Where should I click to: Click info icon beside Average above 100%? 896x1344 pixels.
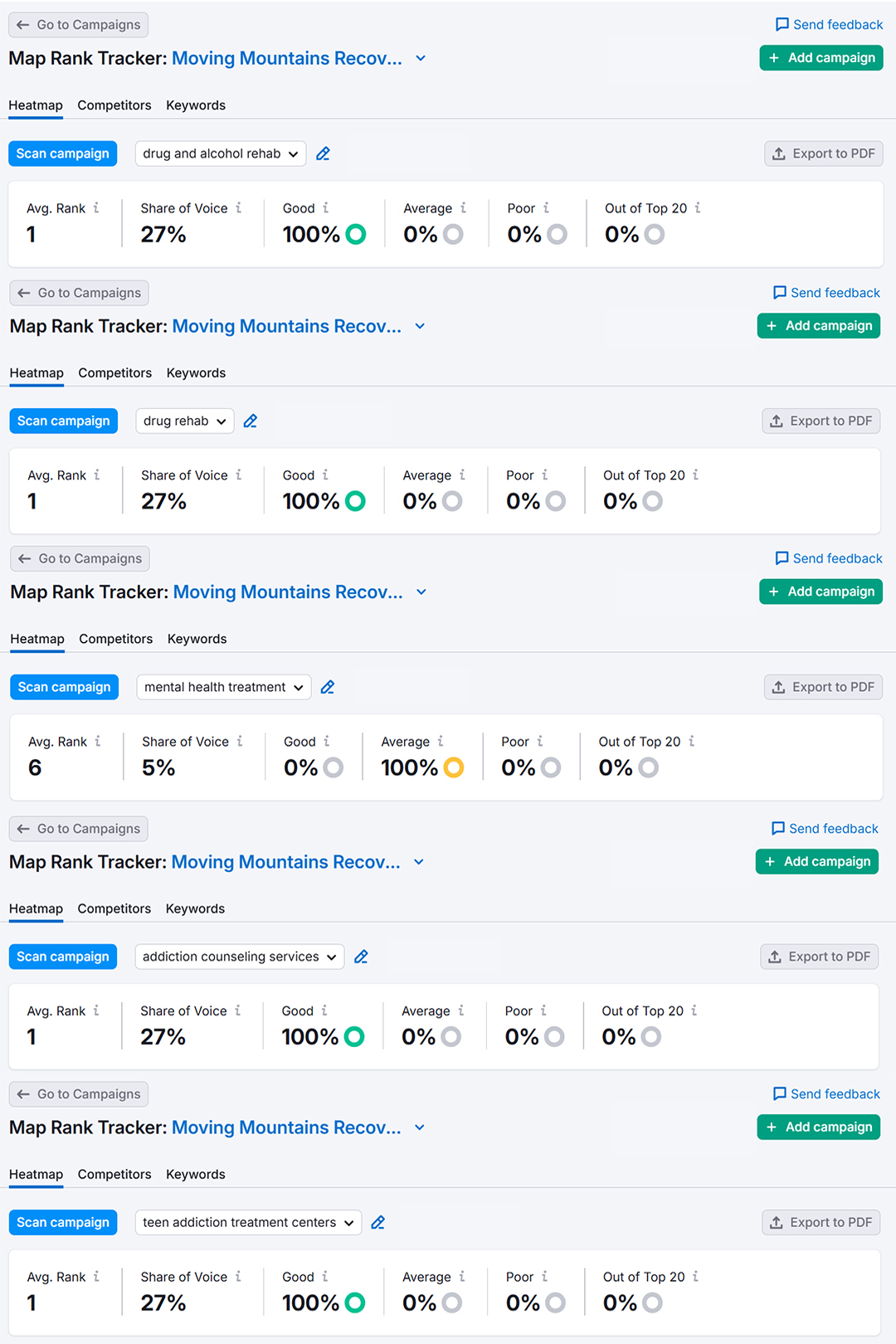441,741
